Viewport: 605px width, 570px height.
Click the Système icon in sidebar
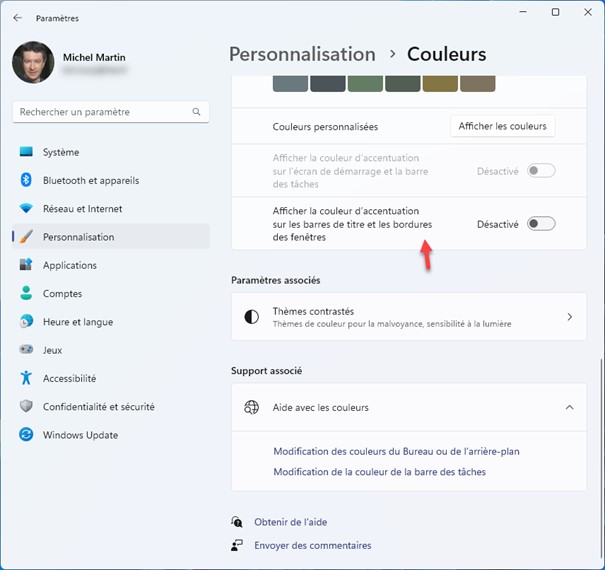point(26,152)
